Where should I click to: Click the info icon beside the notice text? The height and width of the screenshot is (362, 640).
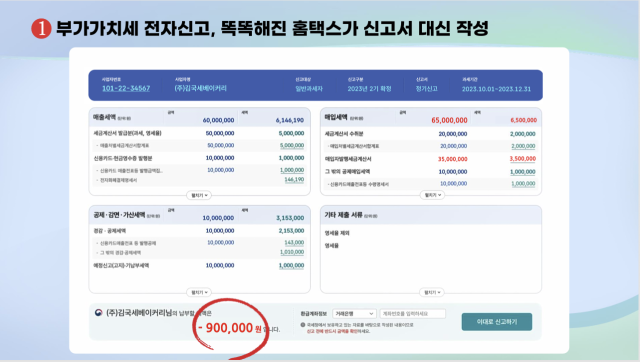[303, 325]
